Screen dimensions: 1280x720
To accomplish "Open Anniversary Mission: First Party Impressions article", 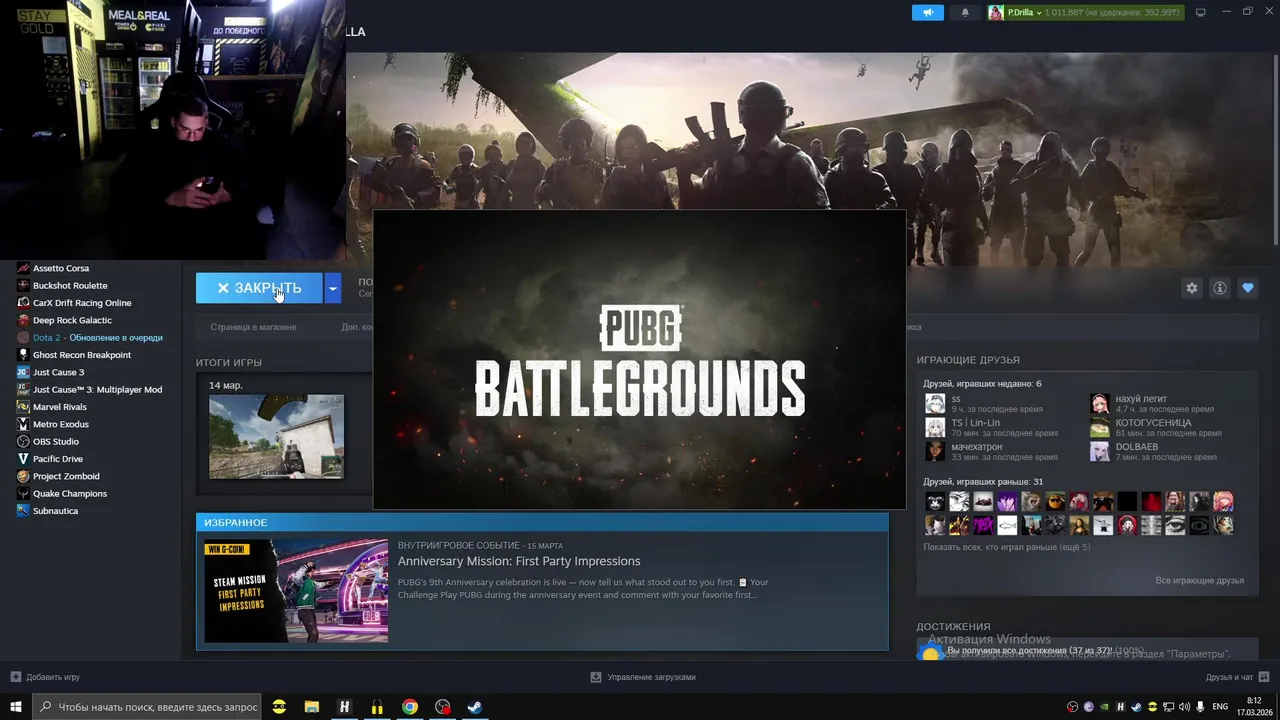I will point(519,561).
